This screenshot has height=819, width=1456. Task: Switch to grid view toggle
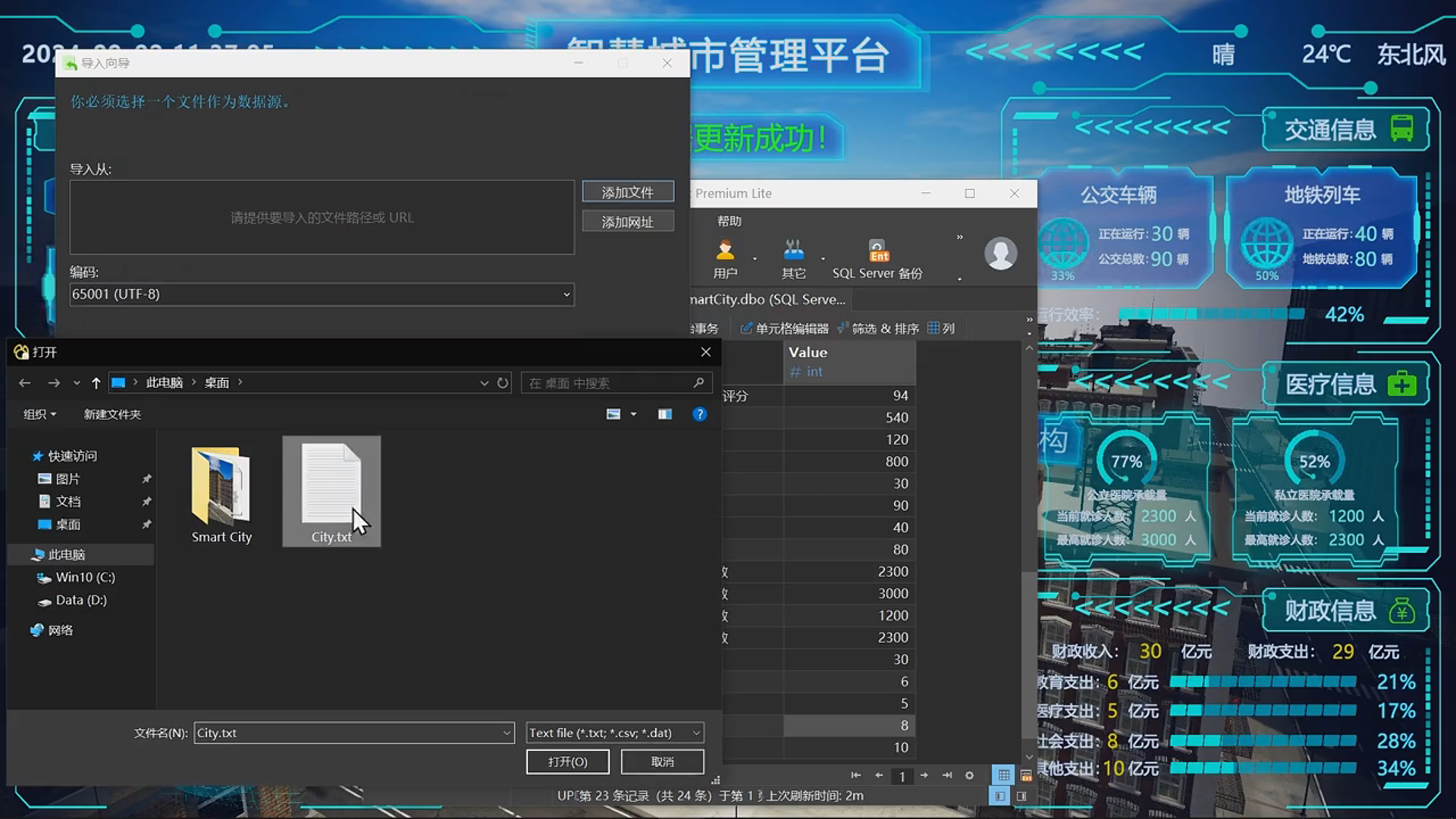click(1003, 775)
